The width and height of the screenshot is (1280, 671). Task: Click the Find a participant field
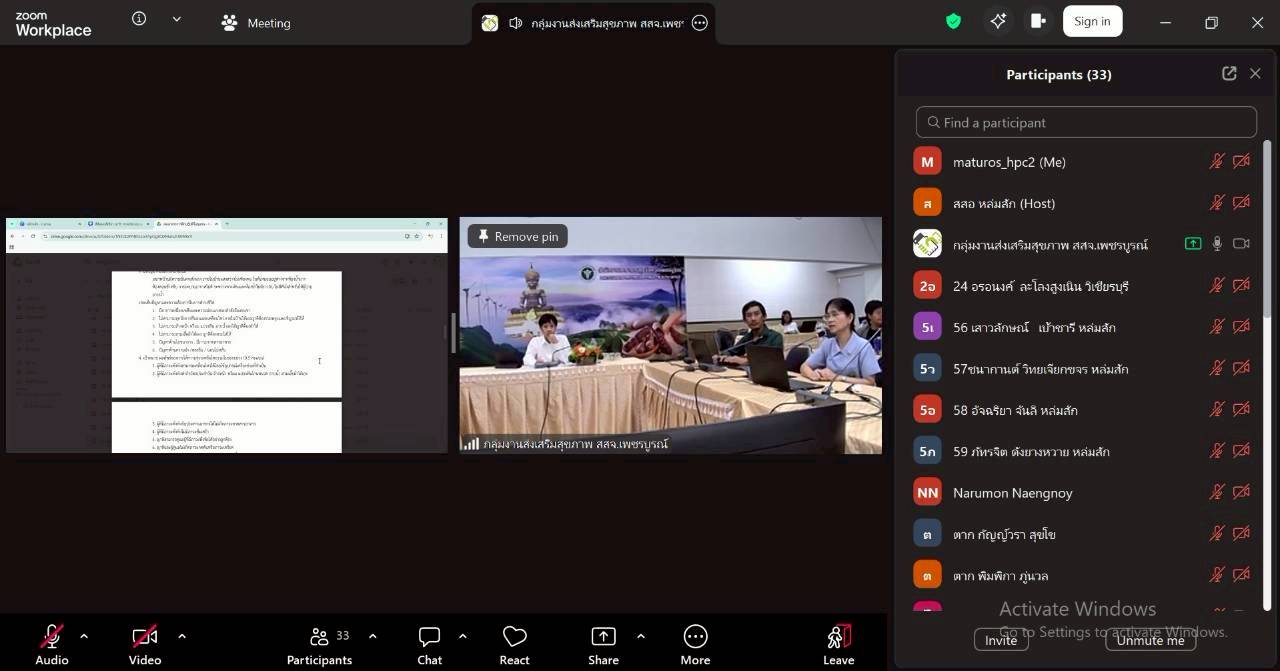coord(1086,122)
